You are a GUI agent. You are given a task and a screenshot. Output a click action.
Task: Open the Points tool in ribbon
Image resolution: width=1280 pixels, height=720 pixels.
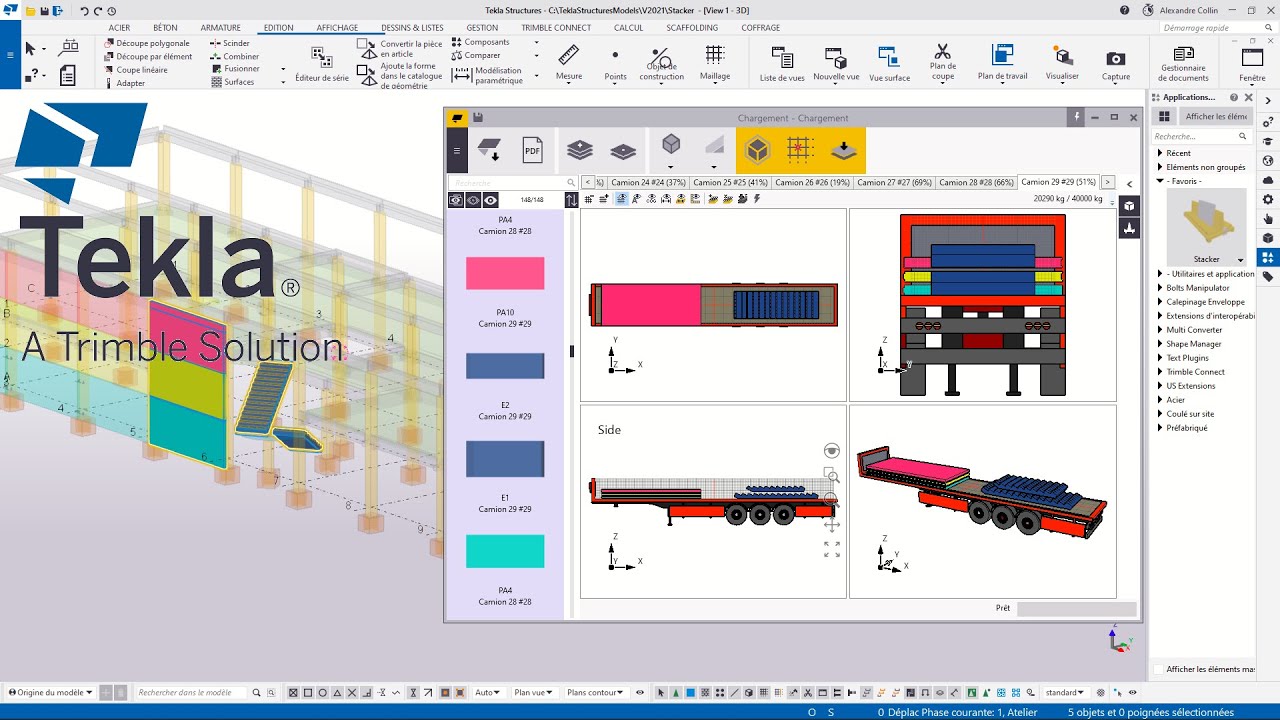(x=615, y=63)
